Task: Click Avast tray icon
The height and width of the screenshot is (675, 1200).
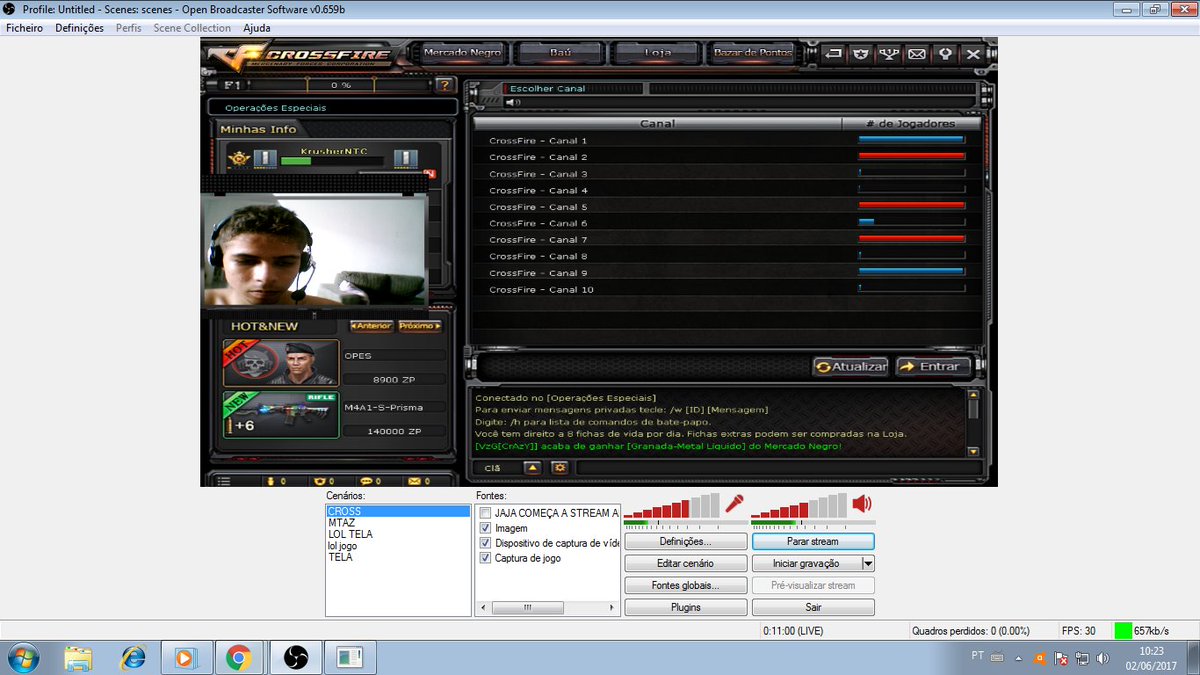Action: click(1040, 658)
